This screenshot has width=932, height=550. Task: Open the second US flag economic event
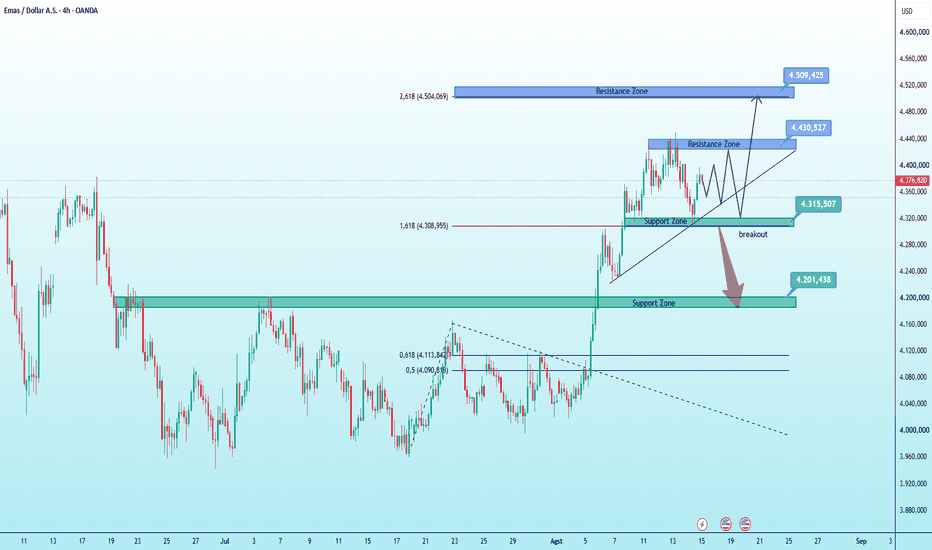[745, 524]
